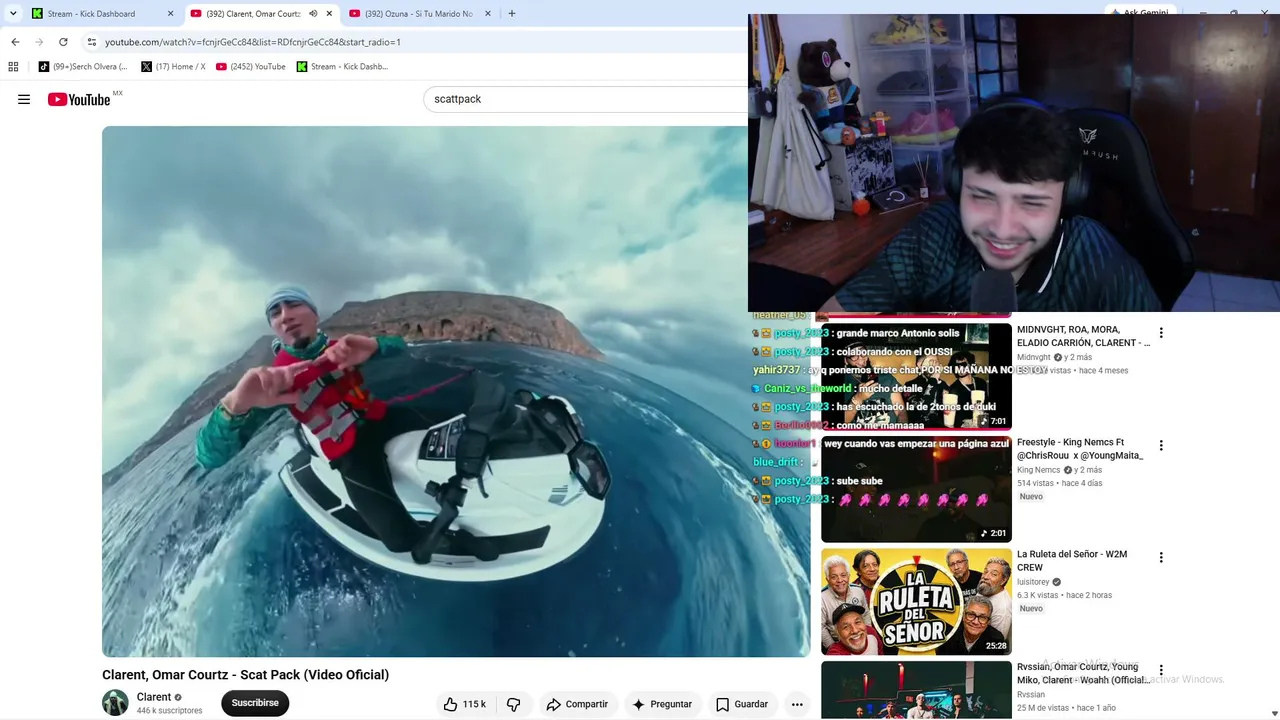Share the video with Compartir
This screenshot has height=720, width=1280.
[577, 704]
